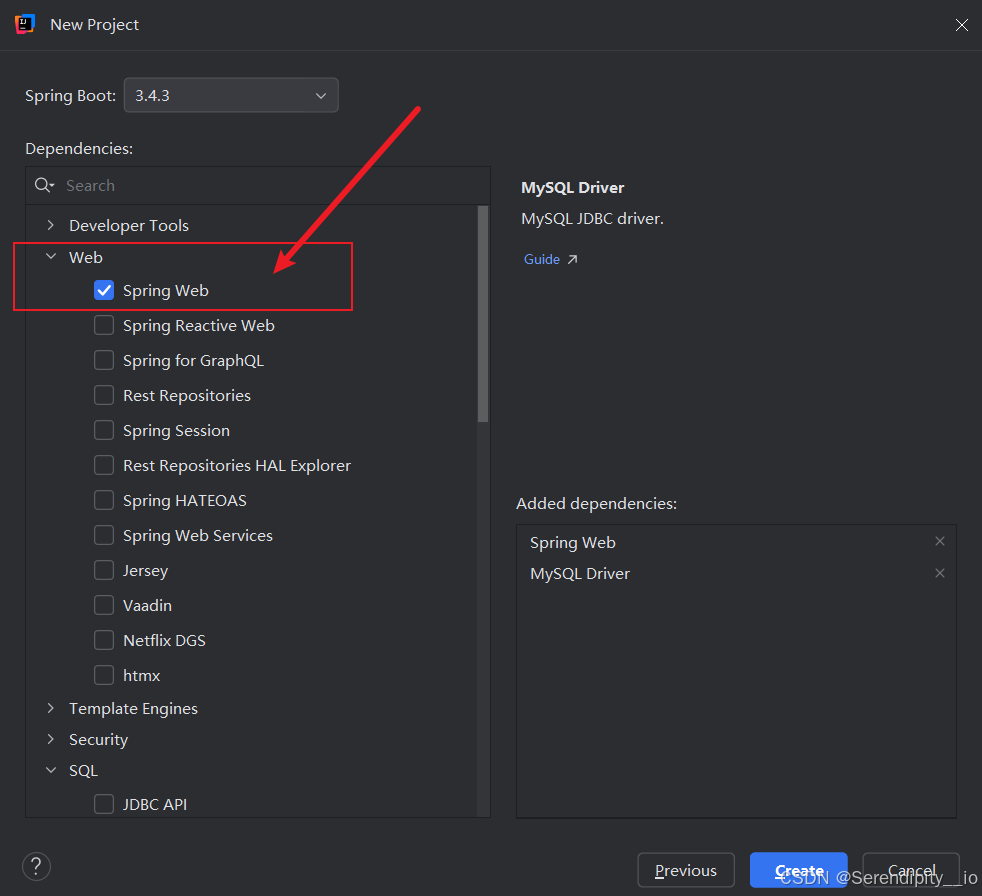
Task: Click the IntelliJ IDEA logo icon
Action: (24, 24)
